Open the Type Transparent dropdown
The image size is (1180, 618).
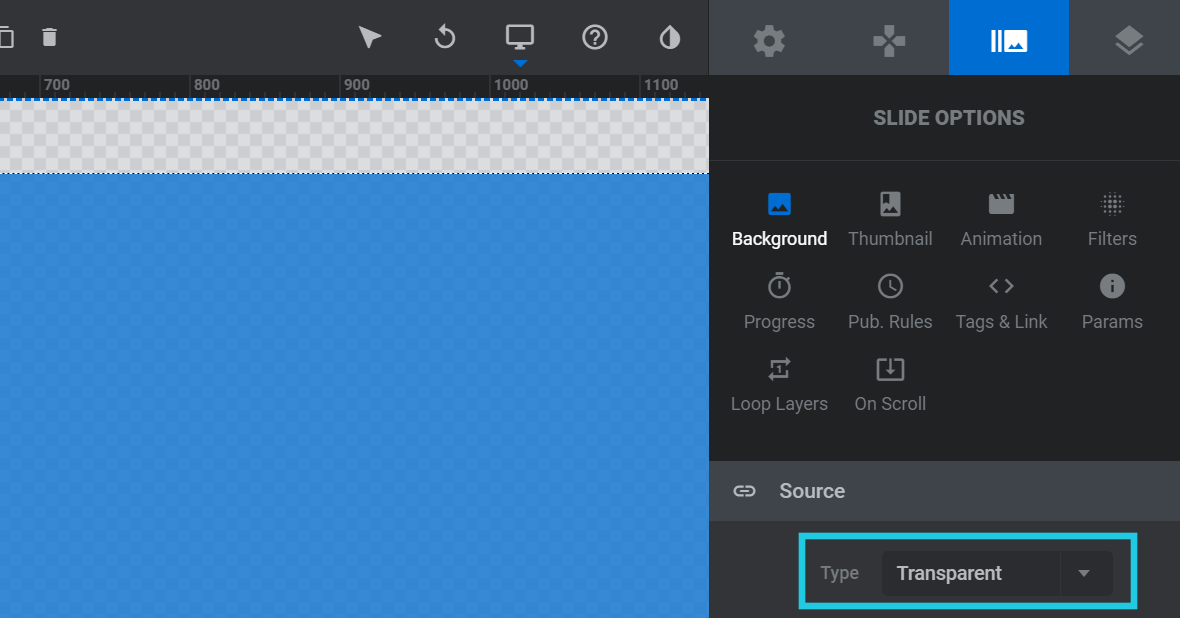point(996,574)
